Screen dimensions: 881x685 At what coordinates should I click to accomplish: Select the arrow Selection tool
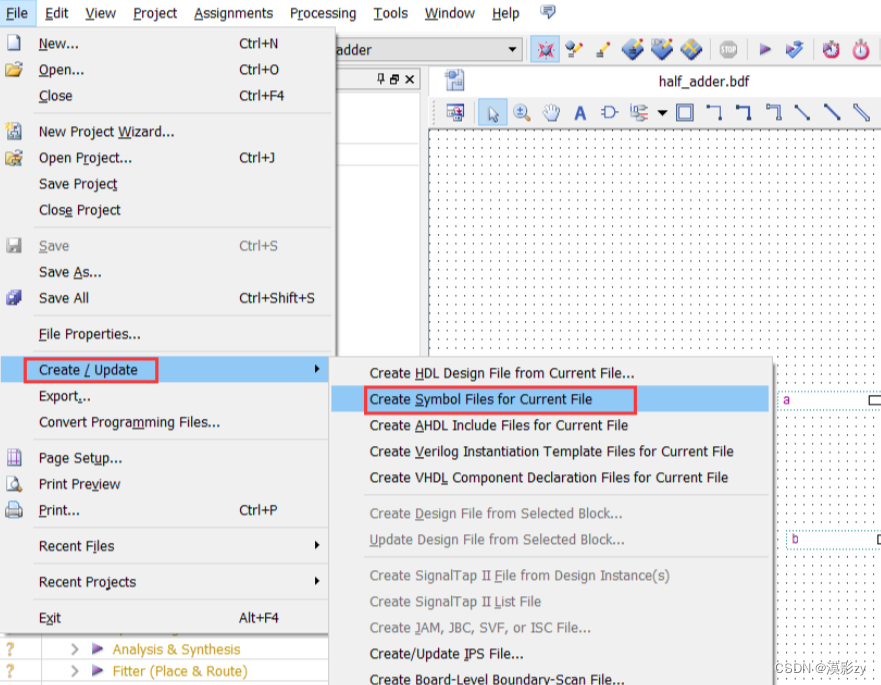click(x=493, y=113)
